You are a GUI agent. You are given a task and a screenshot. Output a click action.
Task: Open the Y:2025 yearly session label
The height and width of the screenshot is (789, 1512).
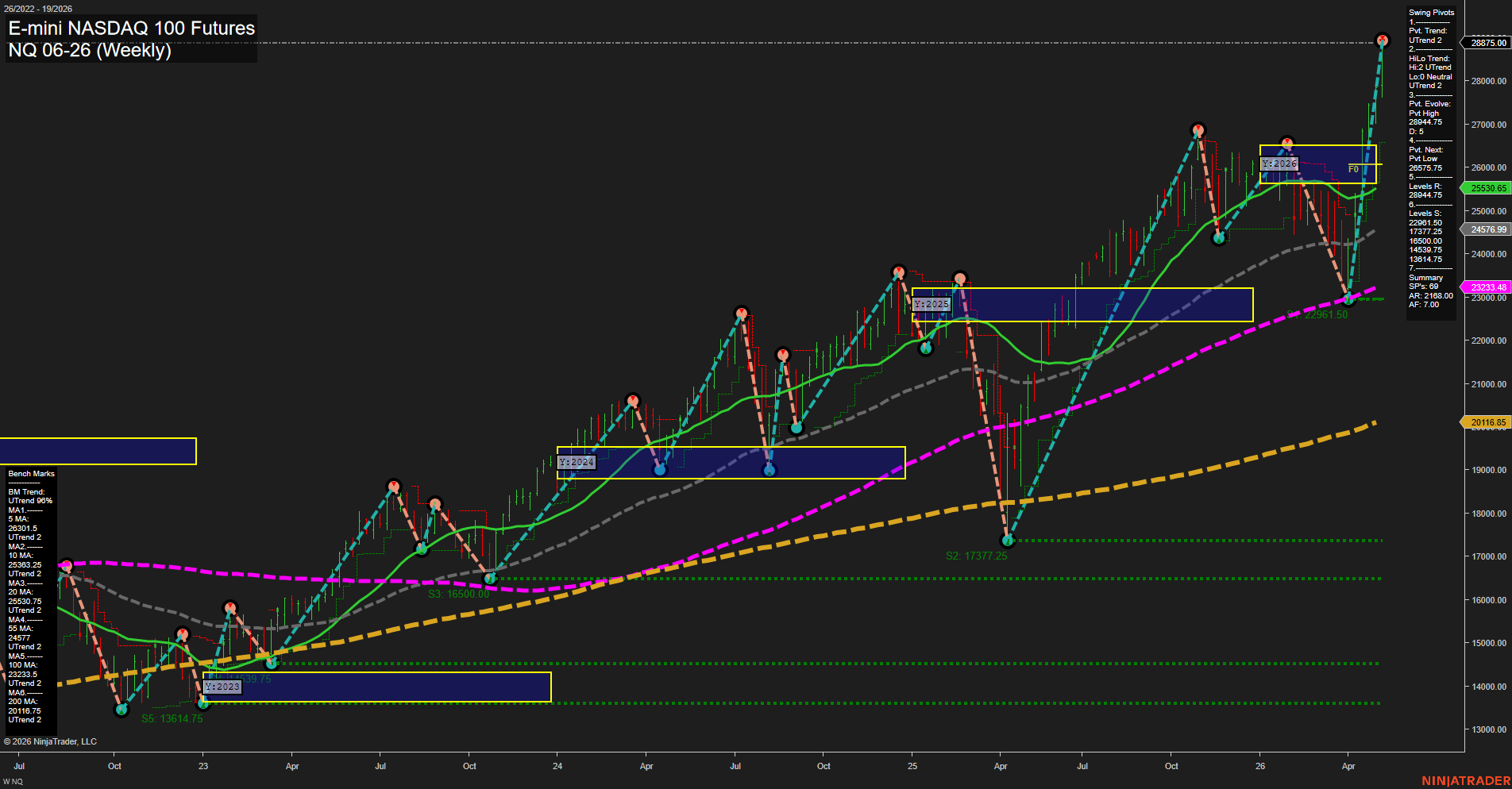(x=931, y=304)
